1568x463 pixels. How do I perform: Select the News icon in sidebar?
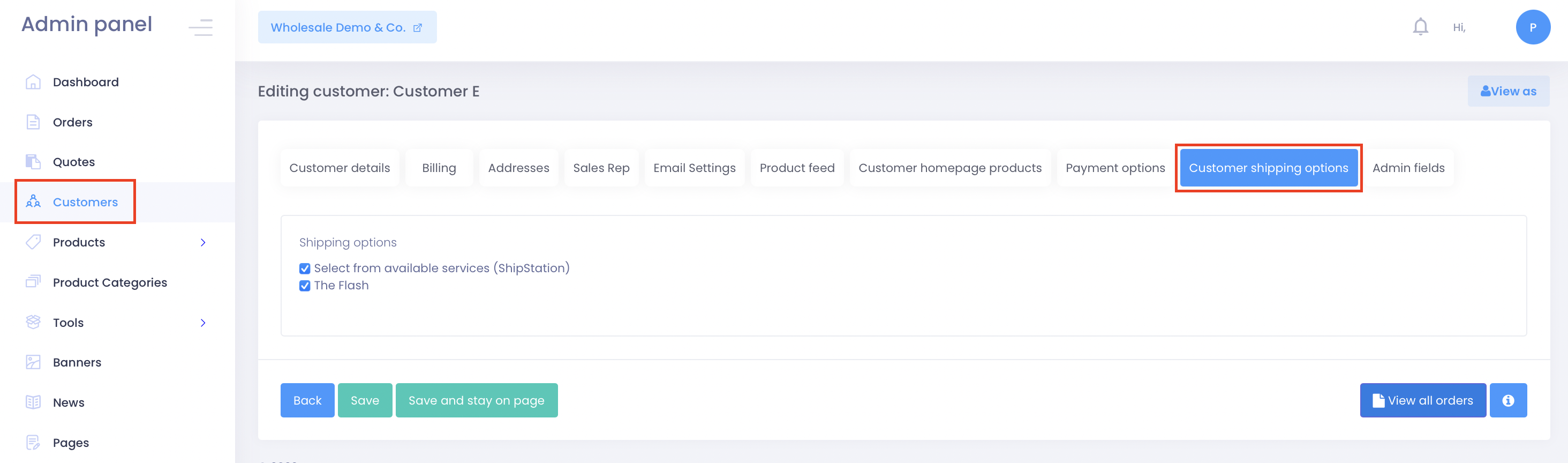33,402
